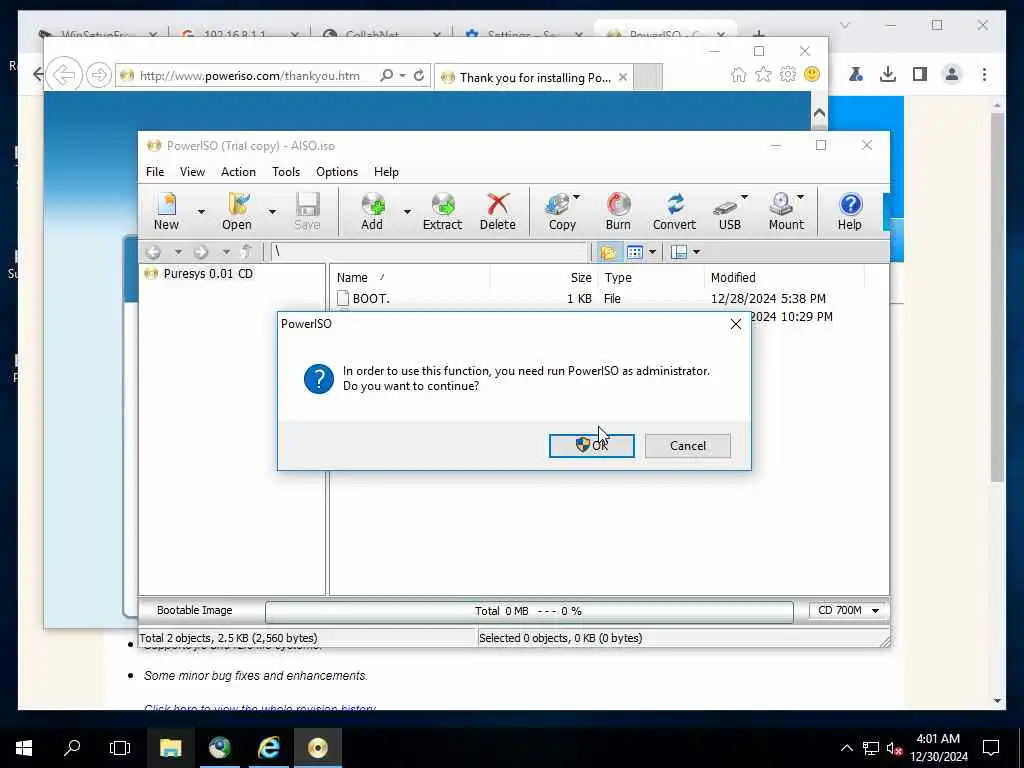Click the Total 0 MB capacity bar
1024x768 pixels.
point(529,611)
